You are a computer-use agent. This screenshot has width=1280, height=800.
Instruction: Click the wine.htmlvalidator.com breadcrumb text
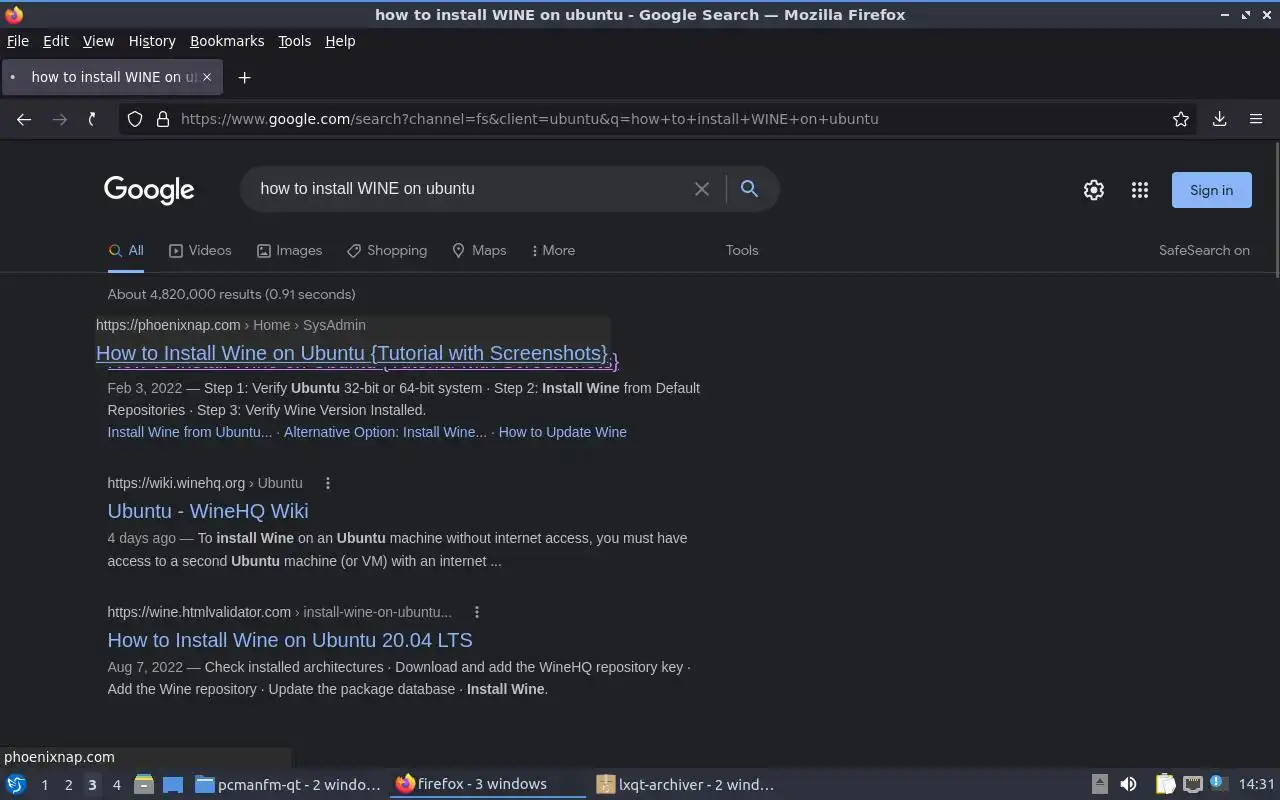280,612
